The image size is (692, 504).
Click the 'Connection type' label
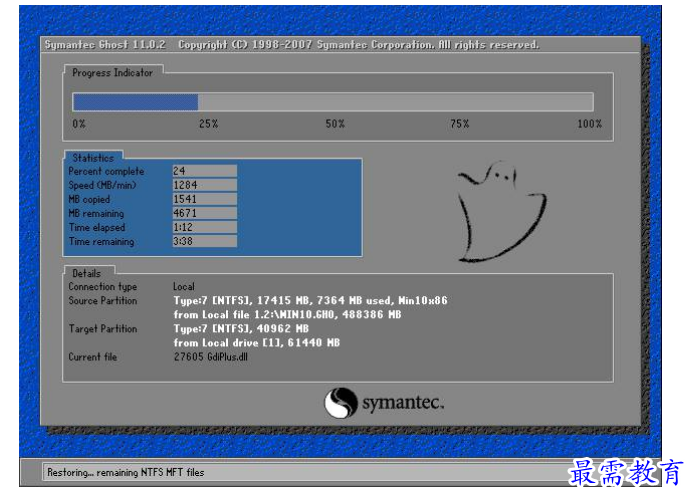[x=103, y=287]
